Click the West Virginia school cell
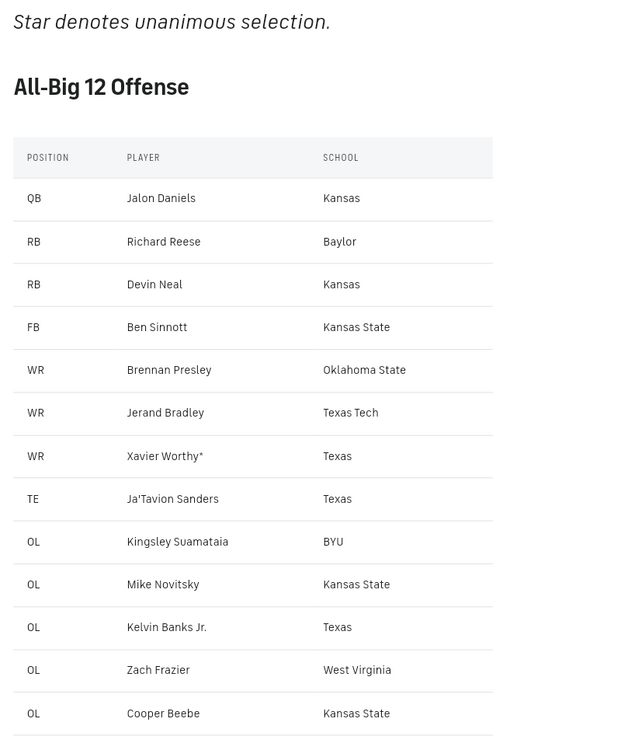 click(x=357, y=670)
